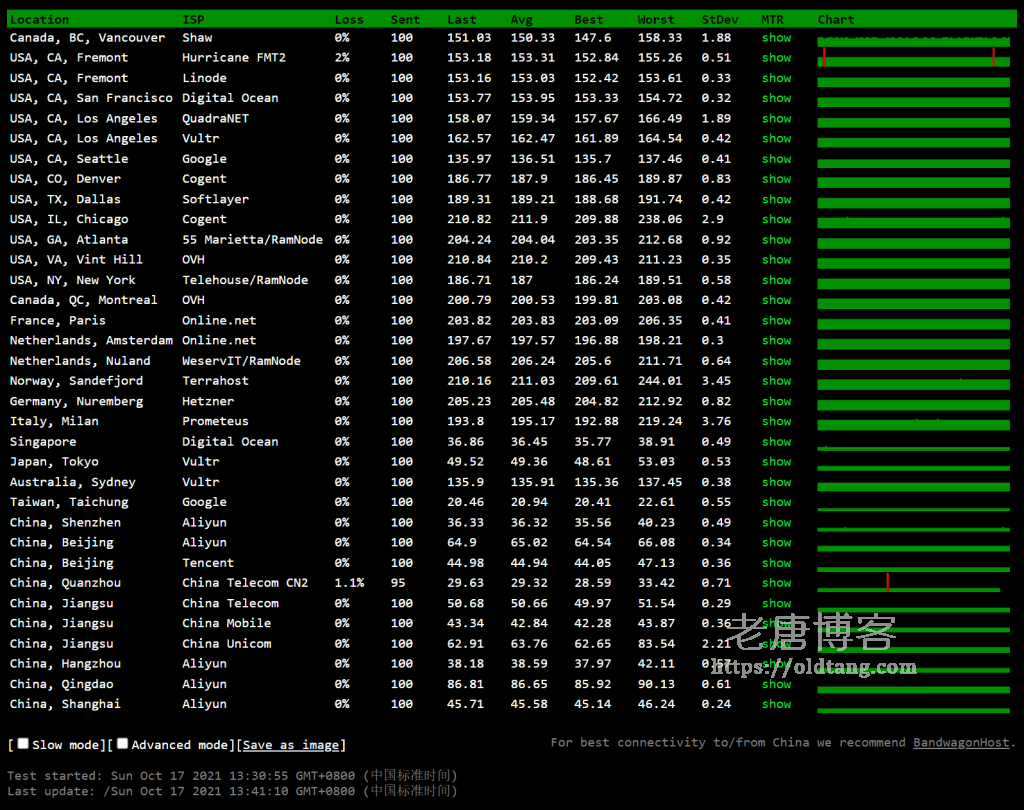Show MTR for Jiangsu China Telecom
Viewport: 1024px width, 810px height.
click(776, 603)
